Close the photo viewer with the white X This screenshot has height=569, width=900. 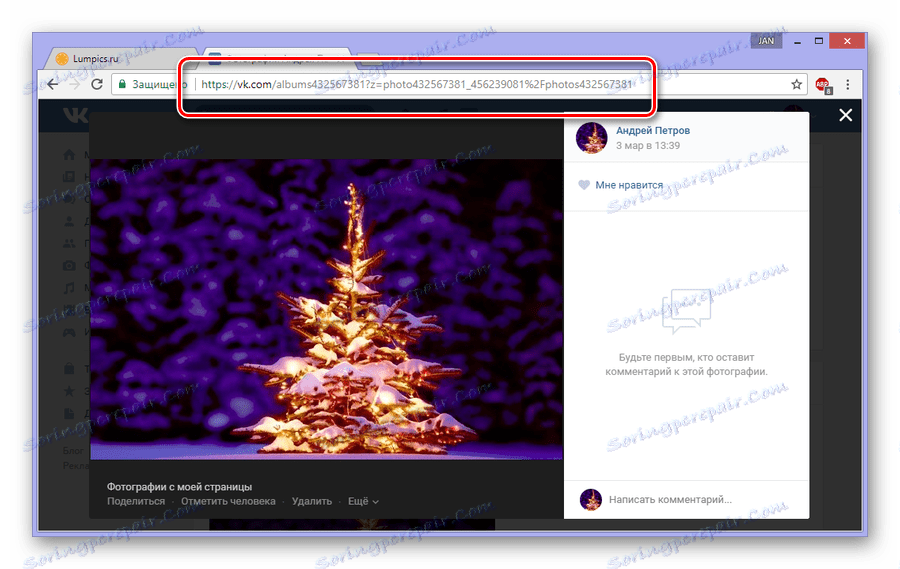[845, 115]
